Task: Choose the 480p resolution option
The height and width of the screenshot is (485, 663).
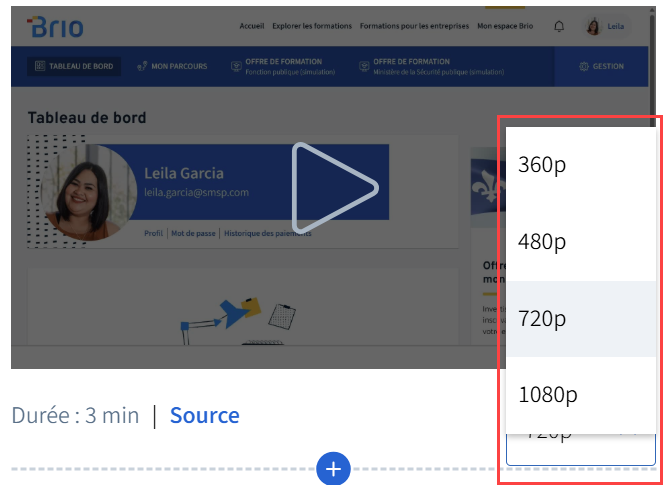Action: pos(580,242)
